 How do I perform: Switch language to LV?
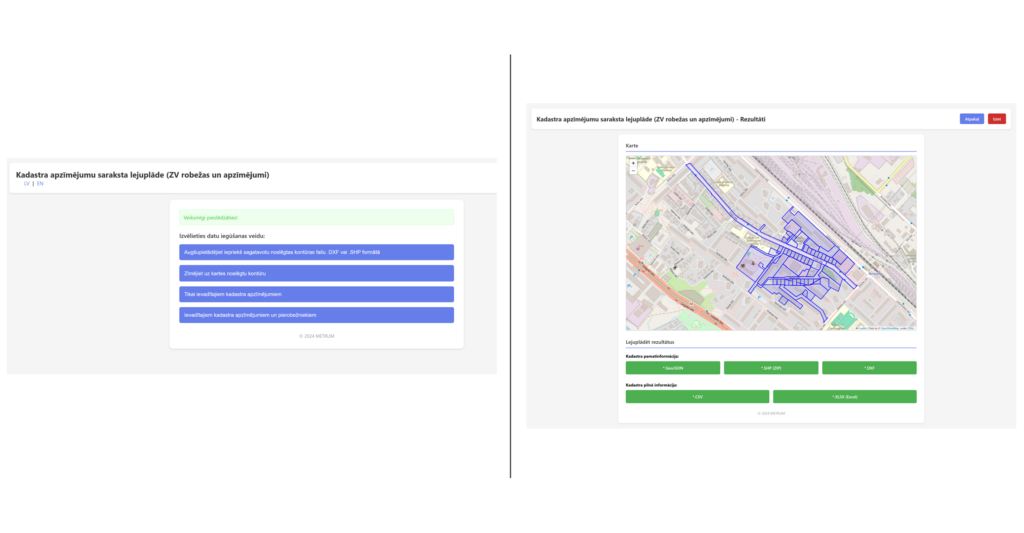click(27, 184)
